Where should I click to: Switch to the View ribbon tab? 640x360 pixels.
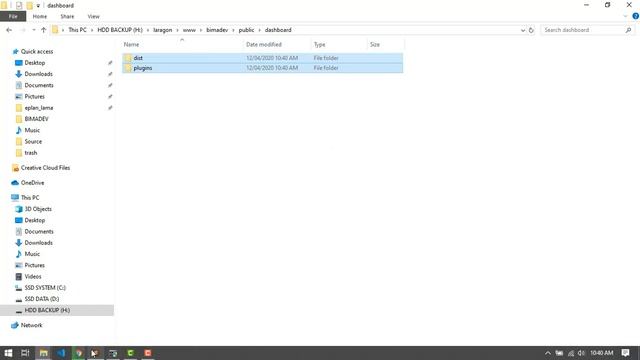(93, 16)
